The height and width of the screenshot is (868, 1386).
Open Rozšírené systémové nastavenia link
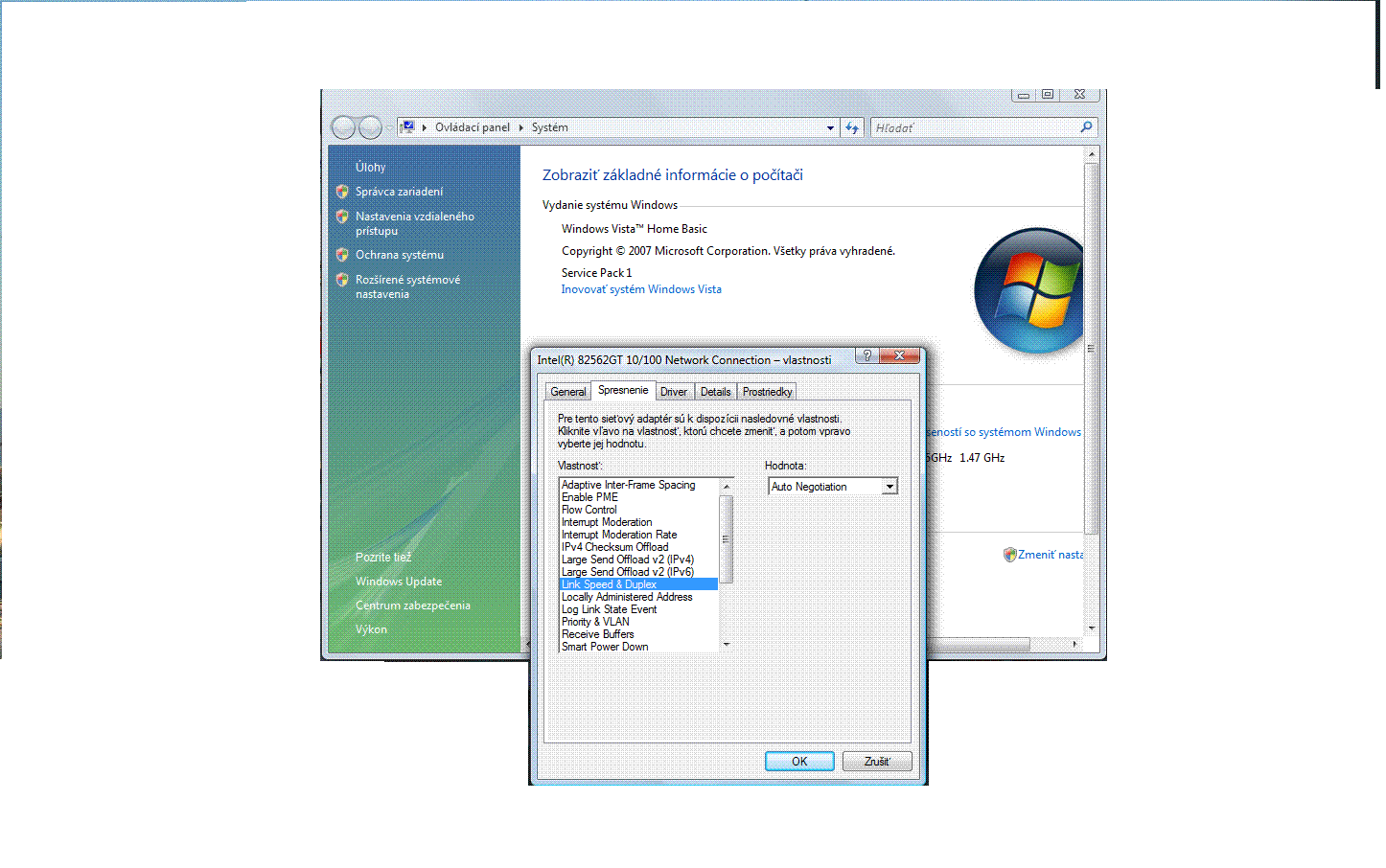coord(407,286)
